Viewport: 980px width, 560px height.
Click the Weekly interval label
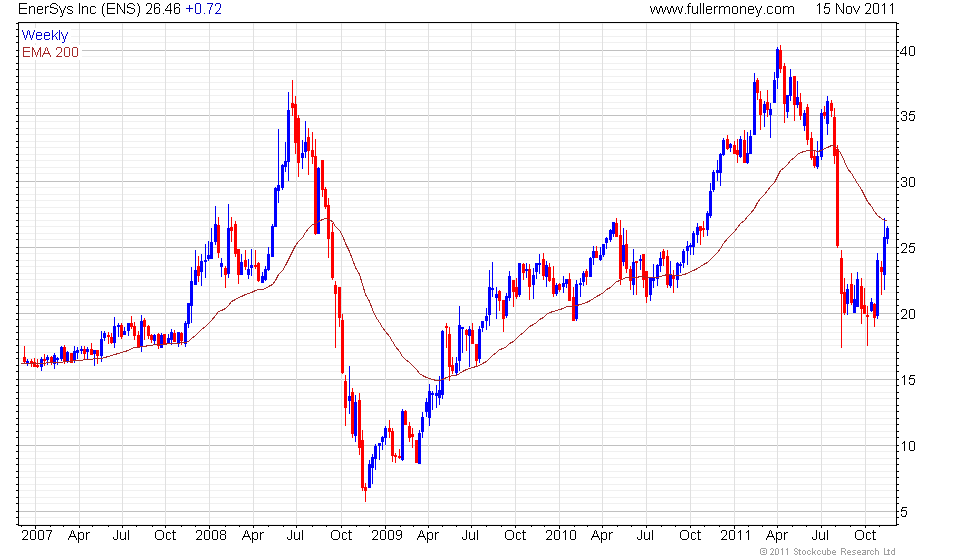[44, 36]
